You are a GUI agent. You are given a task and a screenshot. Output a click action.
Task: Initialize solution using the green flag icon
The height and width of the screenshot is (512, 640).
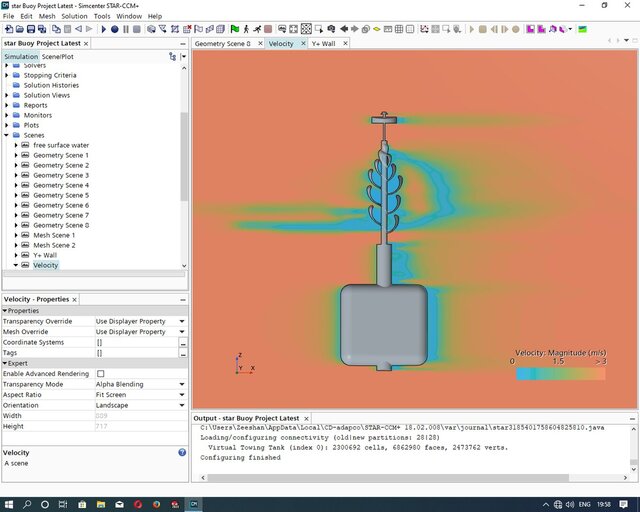point(235,29)
